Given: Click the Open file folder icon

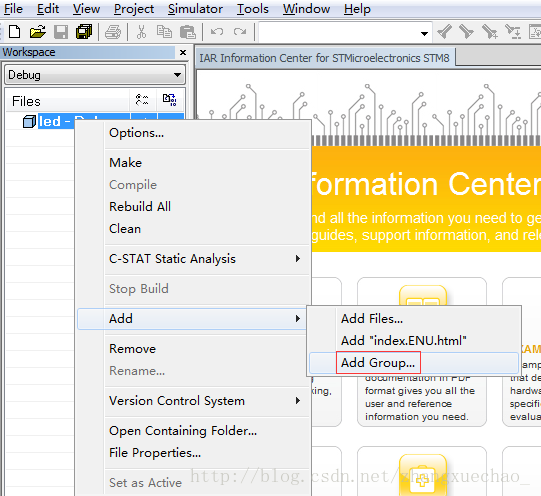Looking at the screenshot, I should 37,32.
